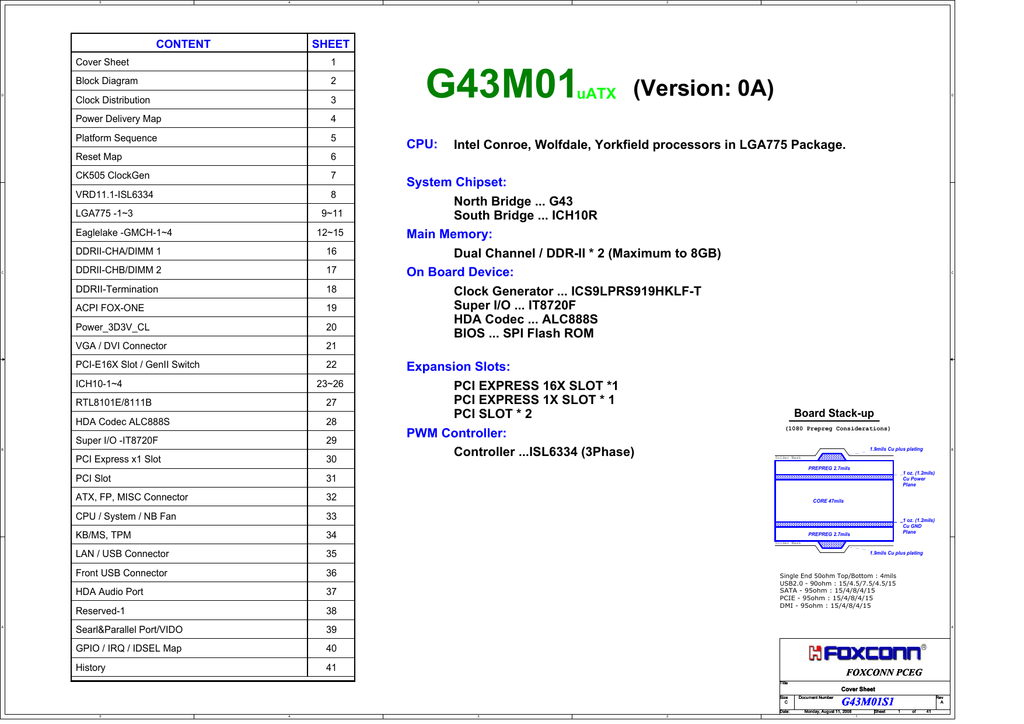
Task: Select the 'Super I/O ... IT8720F' device line
Action: point(515,306)
